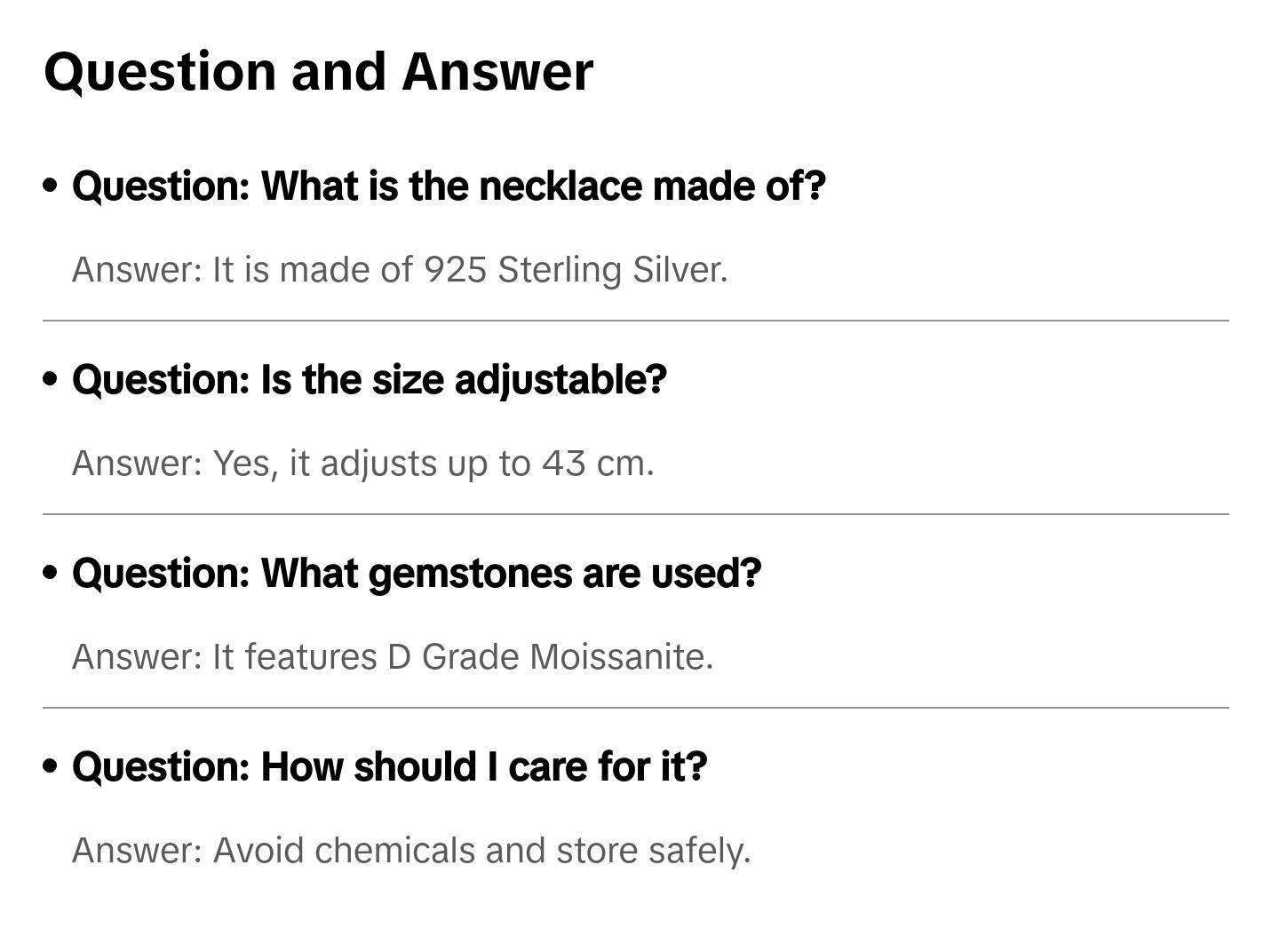1272x952 pixels.
Task: Click the 'adjusts up to 43 cm' answer
Action: pos(362,464)
